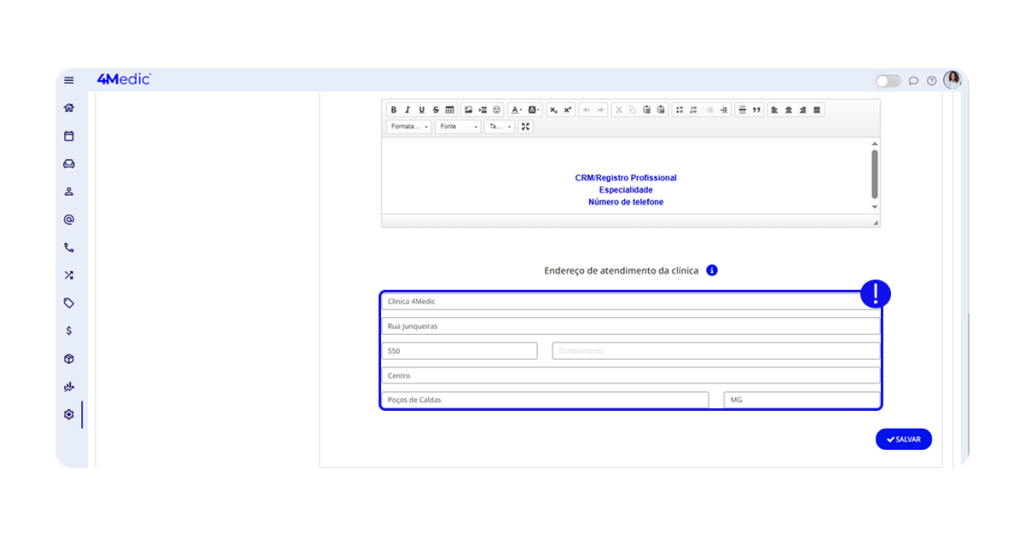Image resolution: width=1024 pixels, height=537 pixels.
Task: Click the SALVAR button
Action: pyautogui.click(x=903, y=439)
